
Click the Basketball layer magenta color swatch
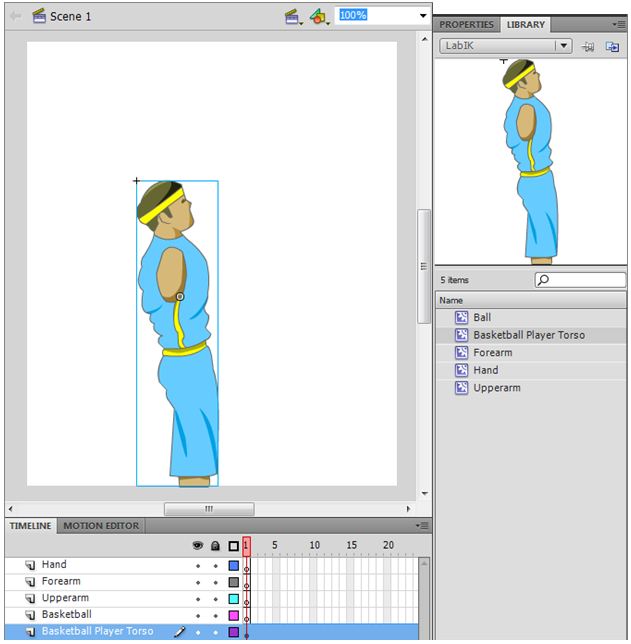coord(233,615)
